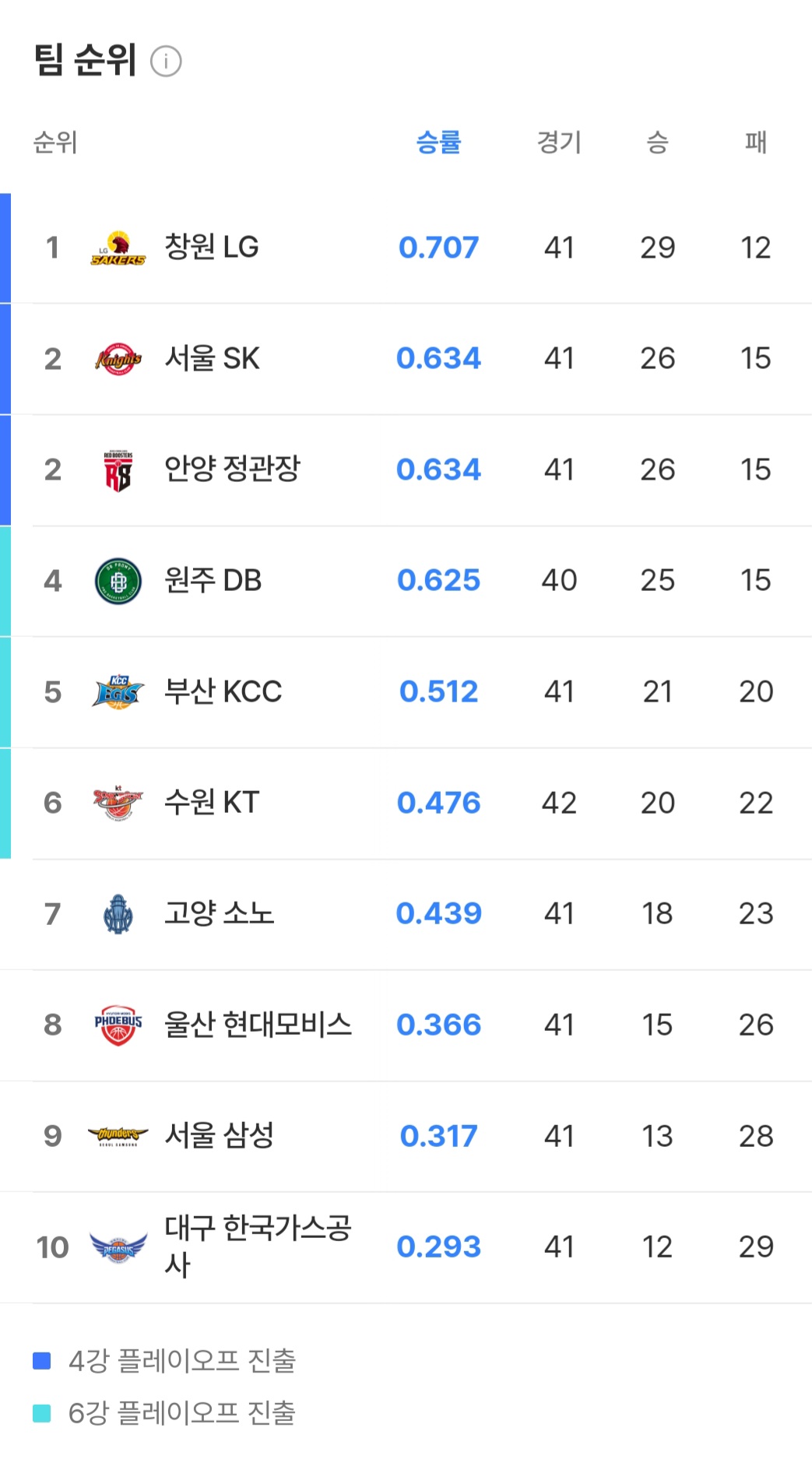Click the 울산 현대모비스 Phoebus logo
The image size is (812, 1470).
pyautogui.click(x=118, y=1025)
